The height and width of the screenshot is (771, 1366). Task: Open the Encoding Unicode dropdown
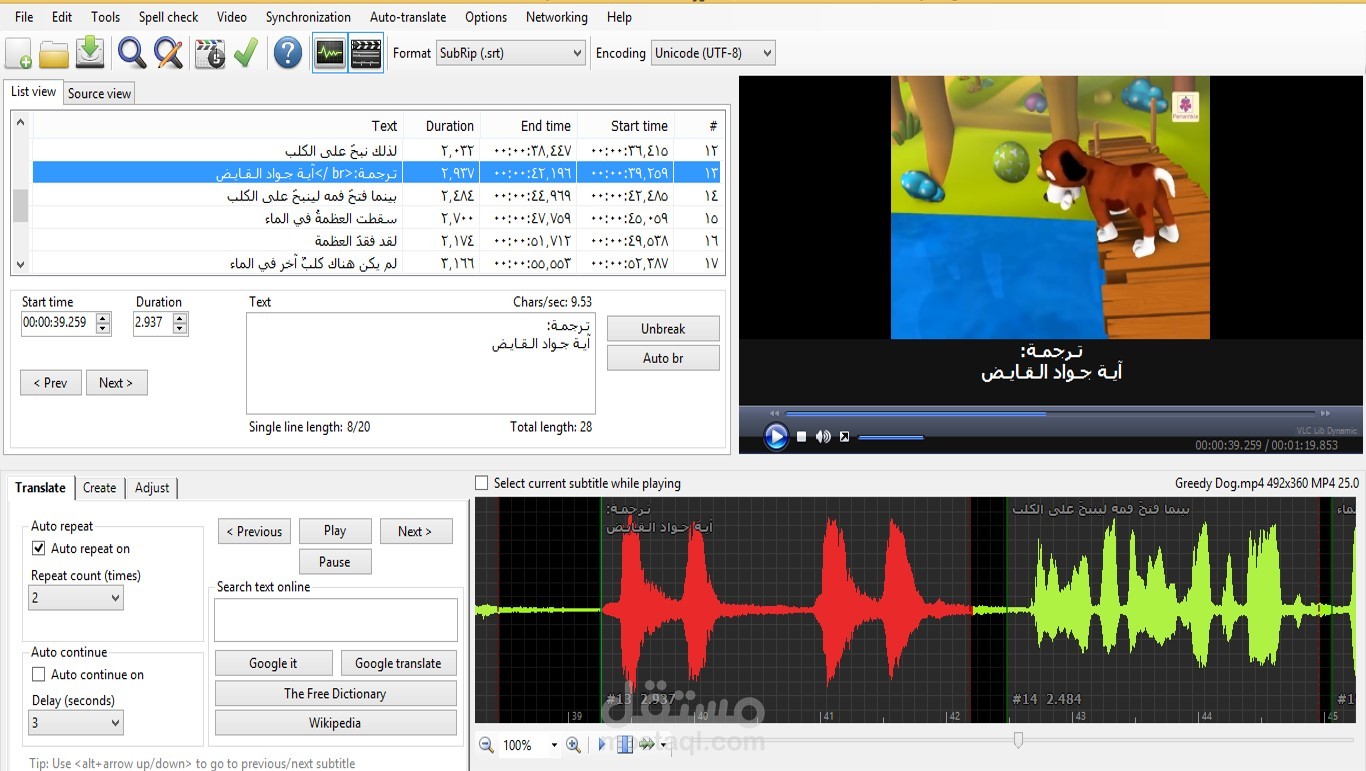713,53
